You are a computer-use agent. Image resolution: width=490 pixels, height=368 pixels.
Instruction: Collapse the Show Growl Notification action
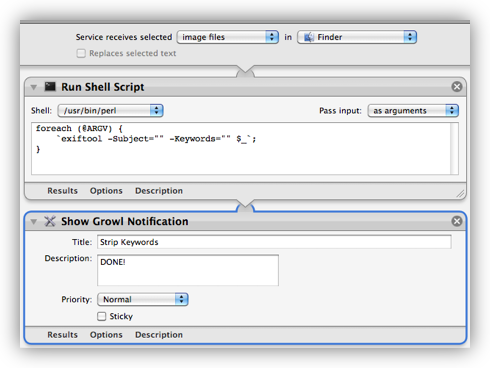tap(34, 222)
